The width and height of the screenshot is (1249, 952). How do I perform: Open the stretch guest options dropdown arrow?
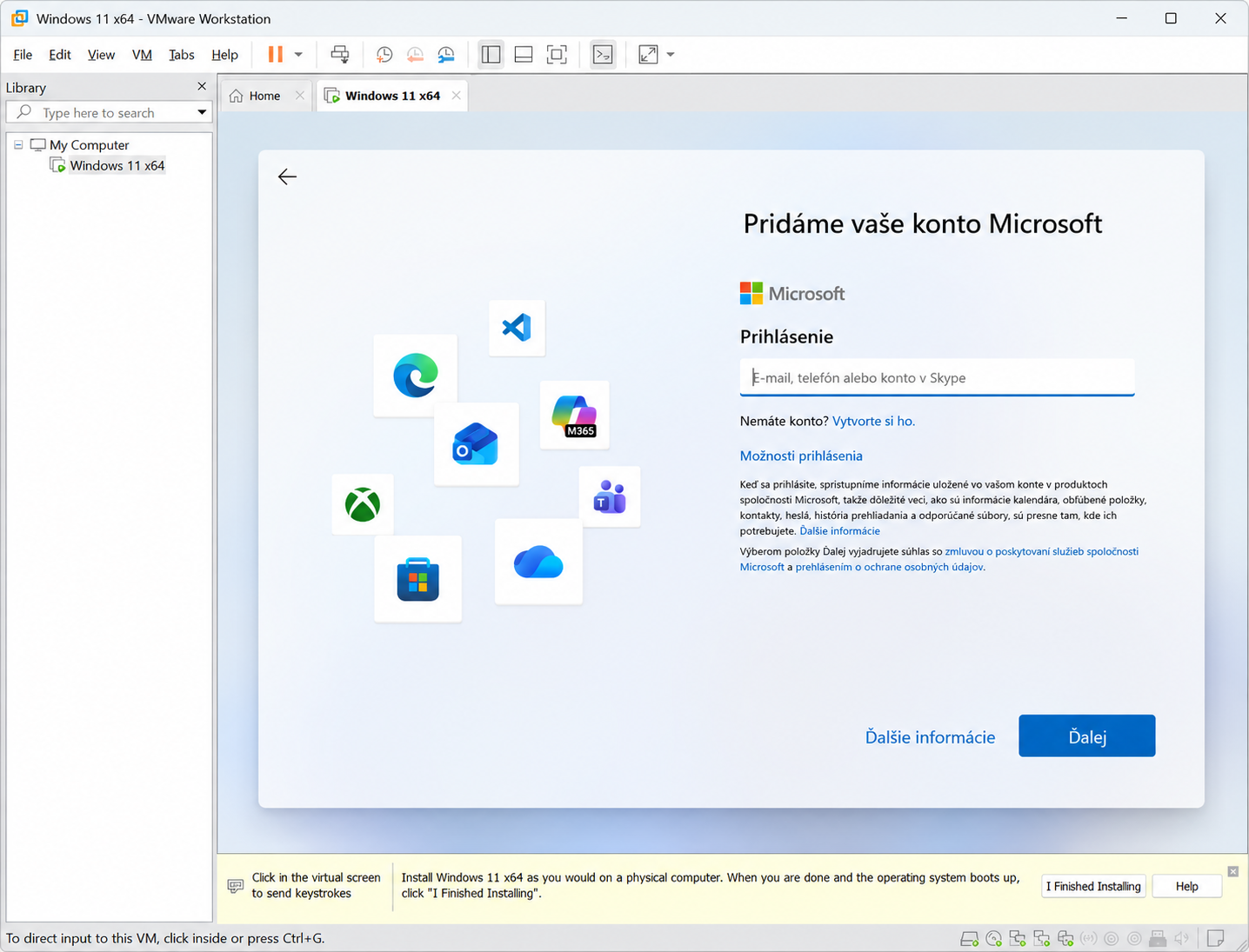click(671, 54)
